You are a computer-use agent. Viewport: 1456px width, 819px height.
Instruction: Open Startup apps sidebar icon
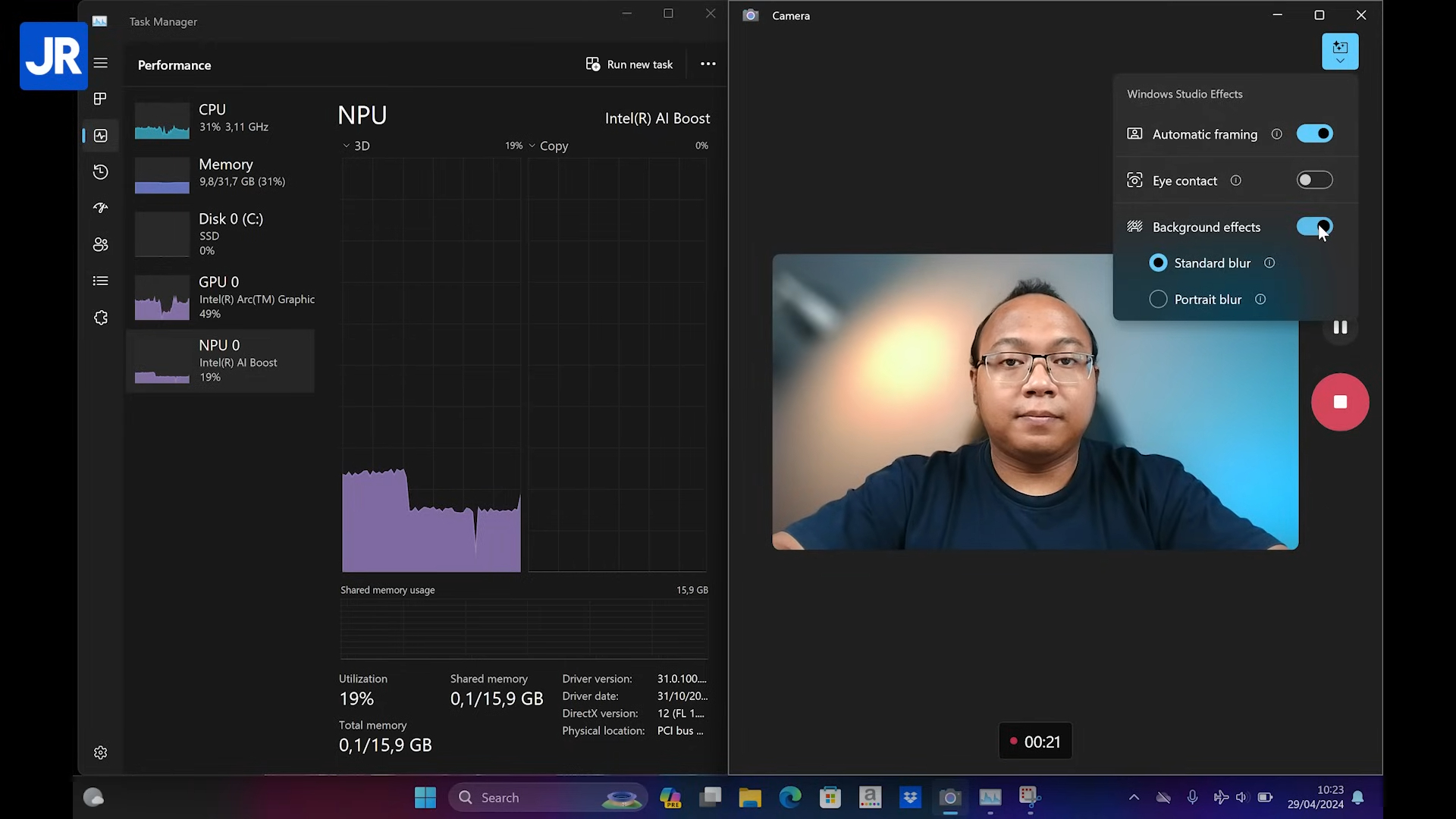click(100, 208)
